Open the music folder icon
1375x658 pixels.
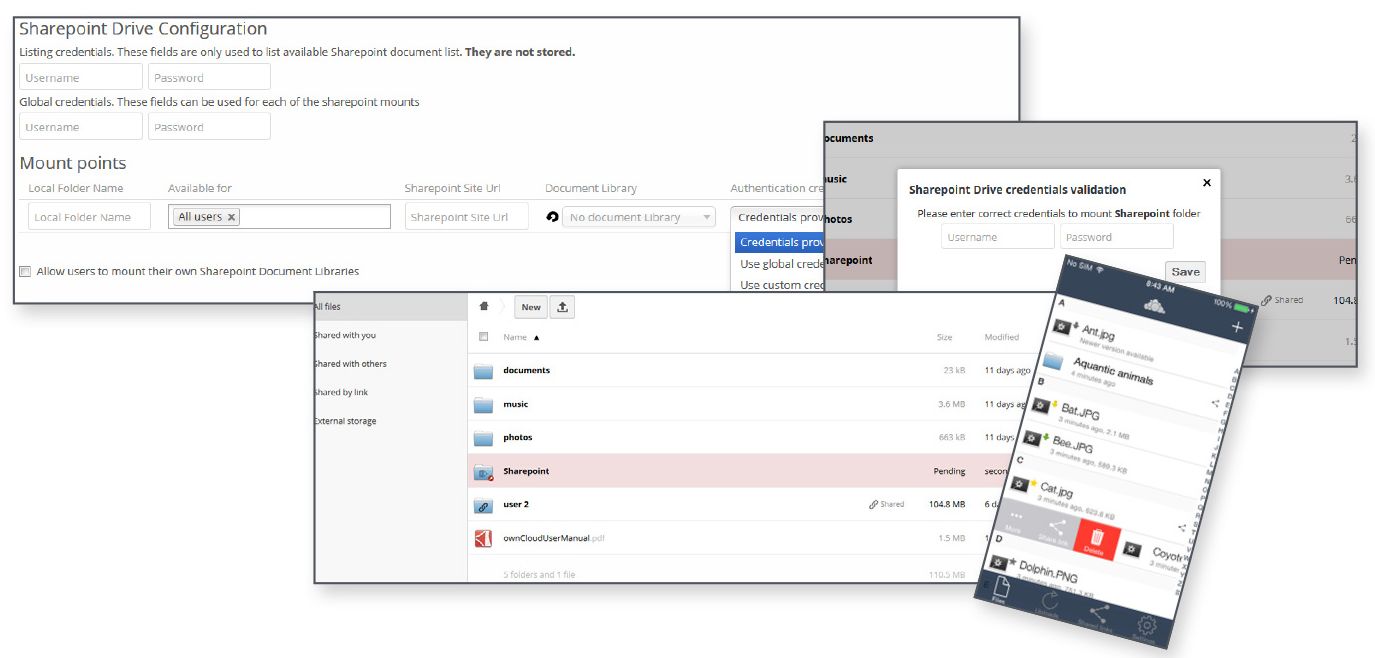point(484,404)
